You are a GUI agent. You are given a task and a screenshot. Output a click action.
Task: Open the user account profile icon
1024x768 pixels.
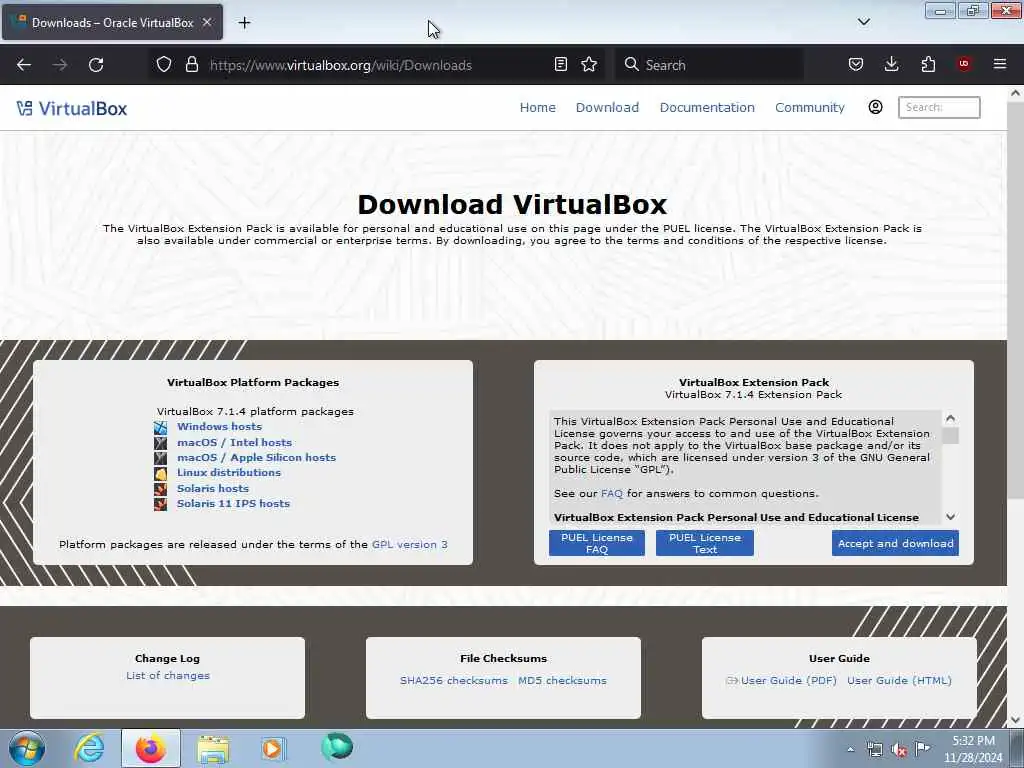(x=875, y=107)
